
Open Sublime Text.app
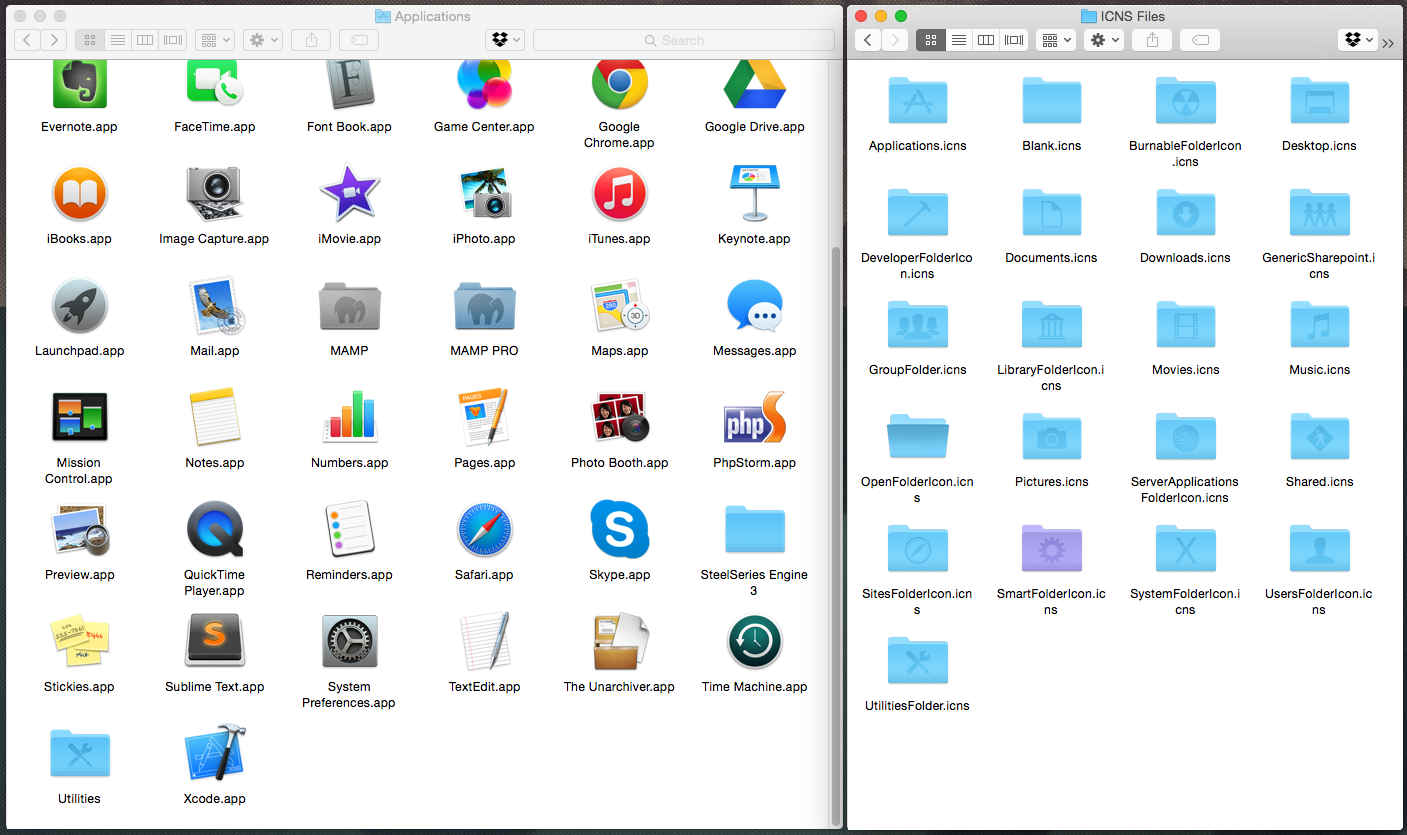[214, 641]
